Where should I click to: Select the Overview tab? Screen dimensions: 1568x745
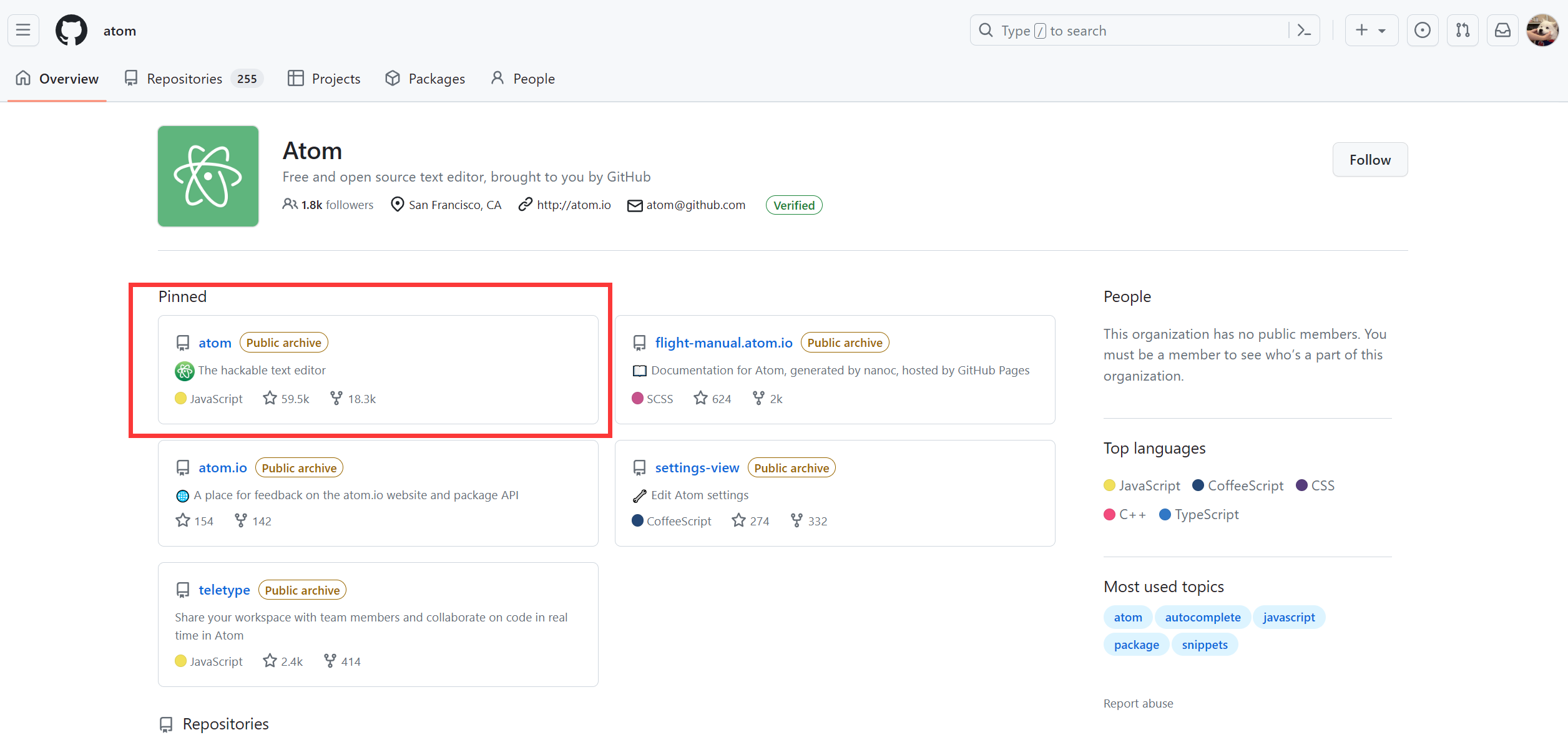tap(57, 79)
